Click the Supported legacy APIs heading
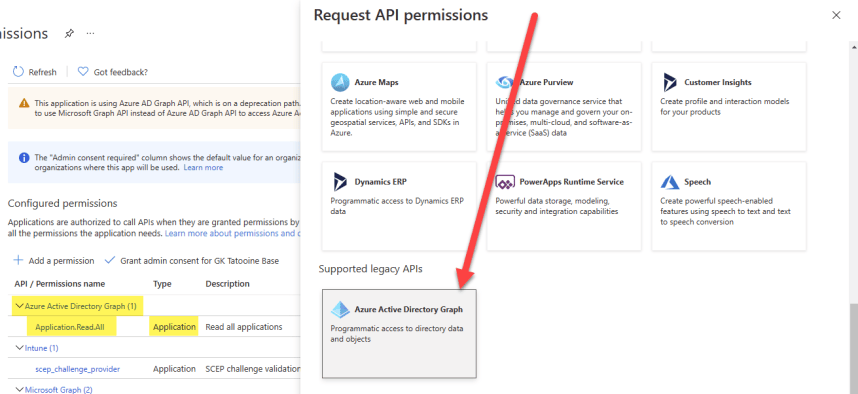Screen dimensions: 858x394 coord(370,269)
